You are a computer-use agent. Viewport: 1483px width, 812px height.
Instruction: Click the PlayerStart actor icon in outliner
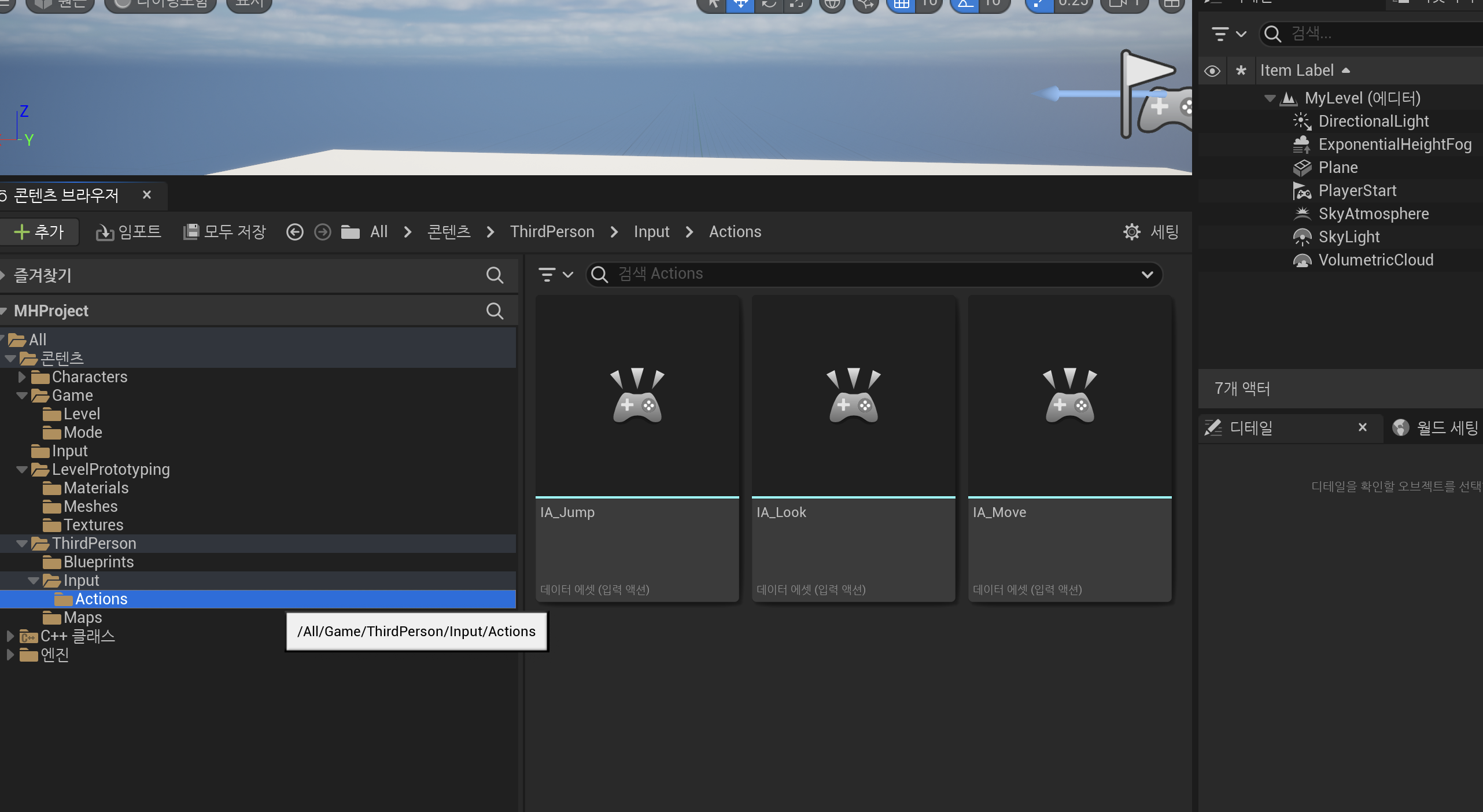(x=1301, y=191)
